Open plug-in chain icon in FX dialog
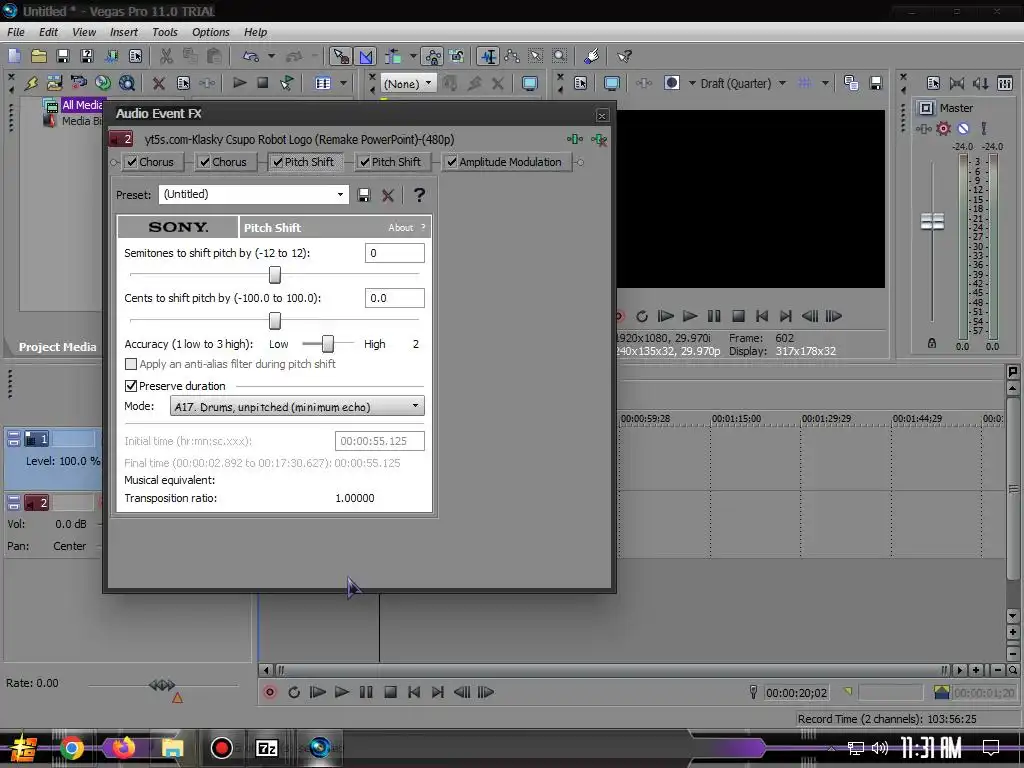1024x768 pixels. point(575,139)
